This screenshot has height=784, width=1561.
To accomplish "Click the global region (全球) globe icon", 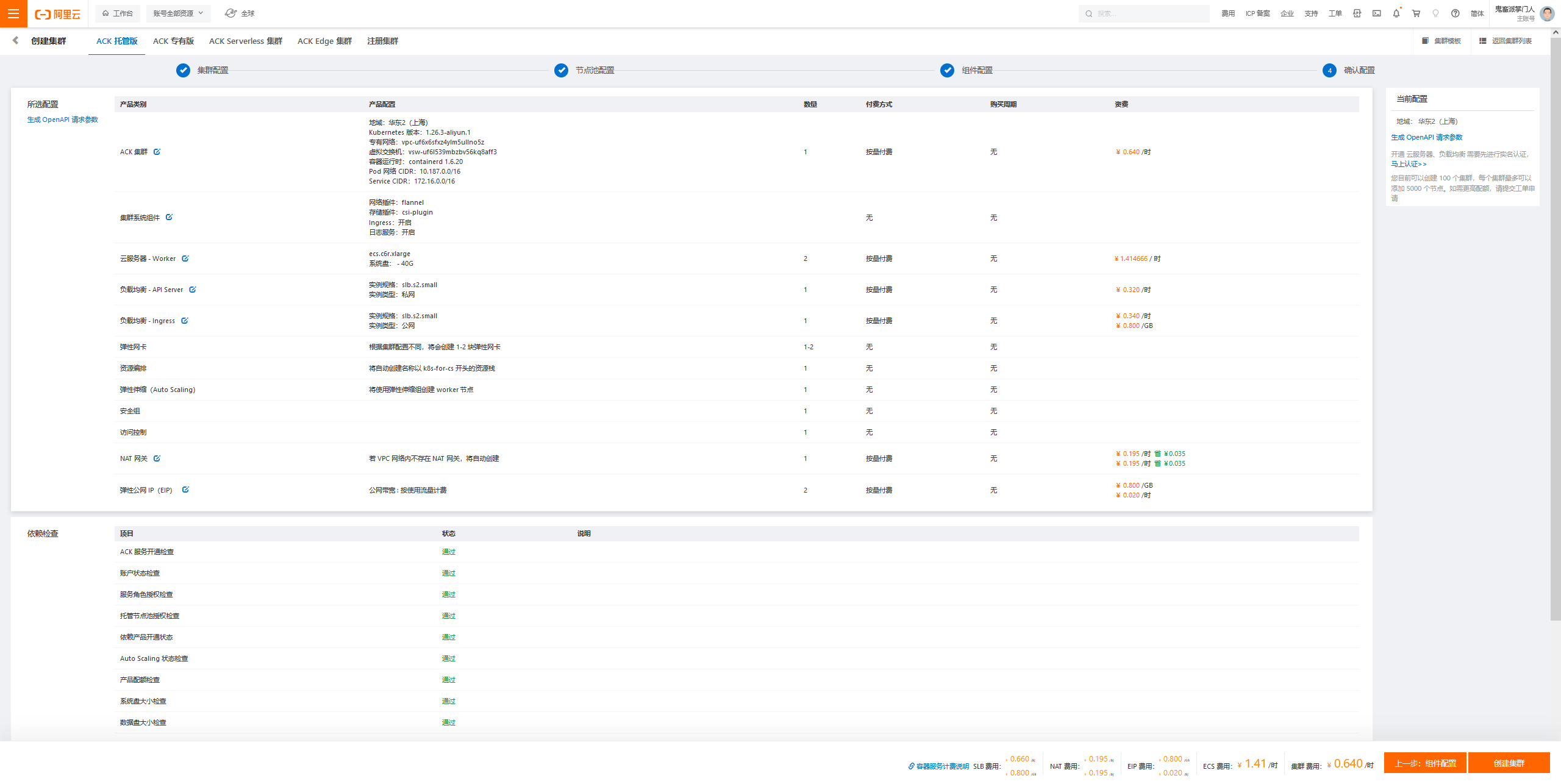I will click(230, 13).
